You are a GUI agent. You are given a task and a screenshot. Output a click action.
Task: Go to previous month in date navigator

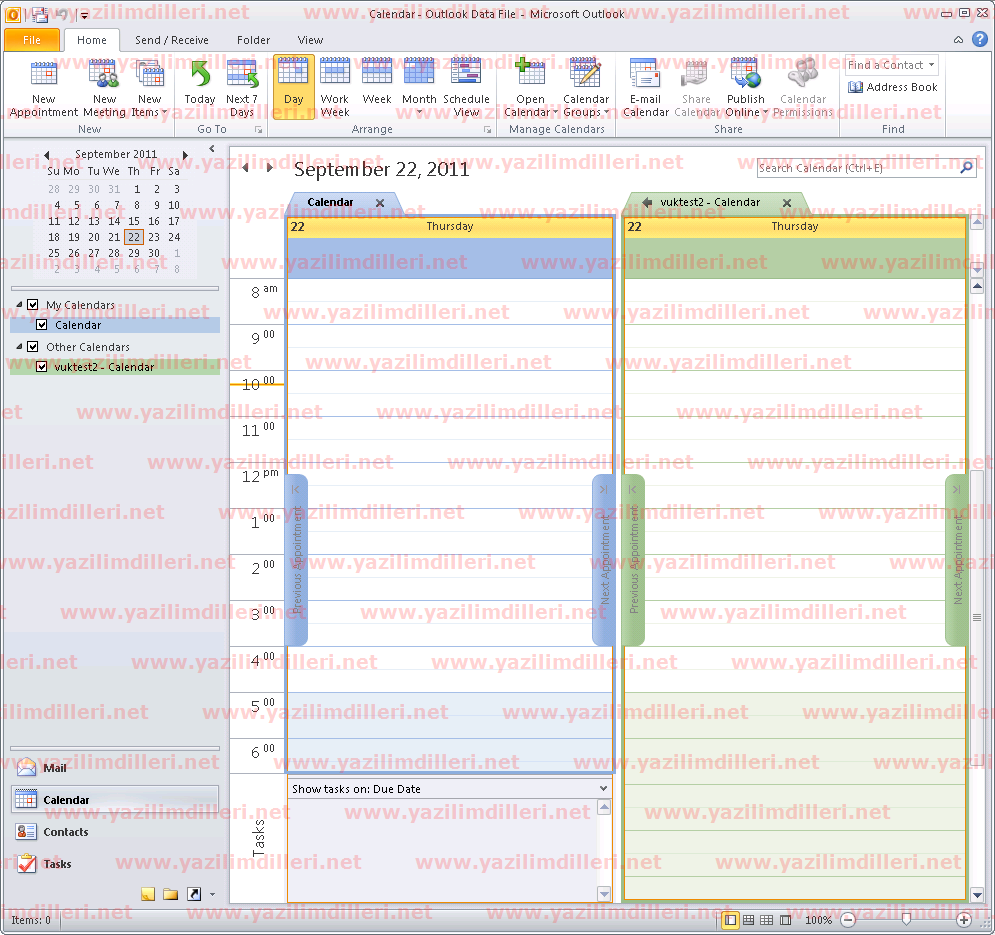coord(46,154)
